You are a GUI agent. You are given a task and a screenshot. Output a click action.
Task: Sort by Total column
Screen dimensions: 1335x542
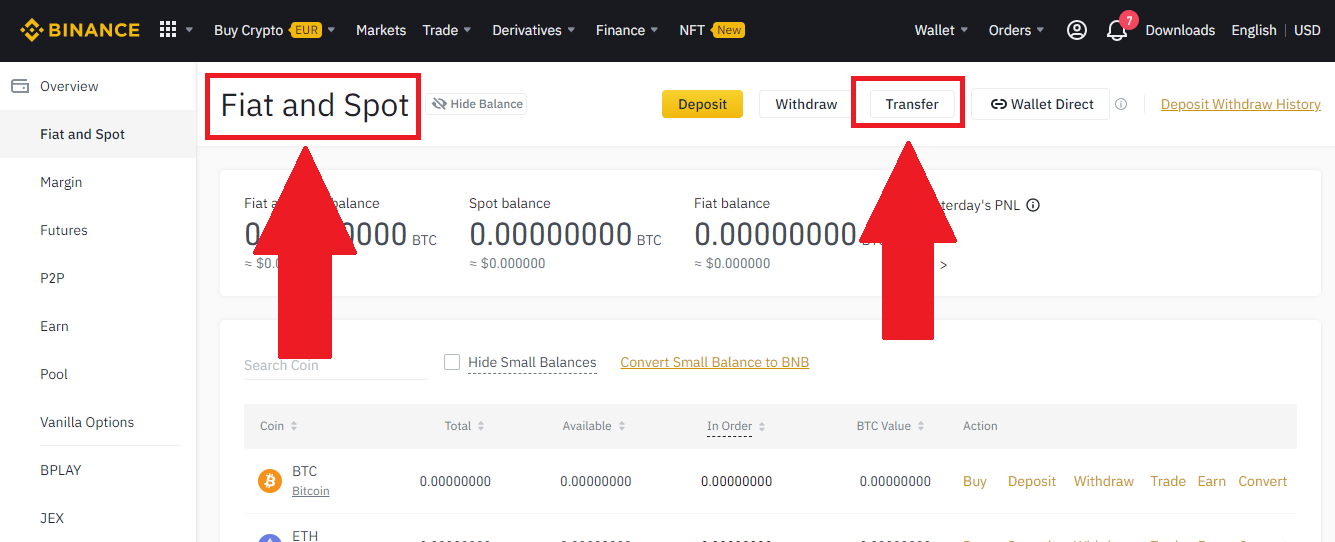(x=465, y=426)
